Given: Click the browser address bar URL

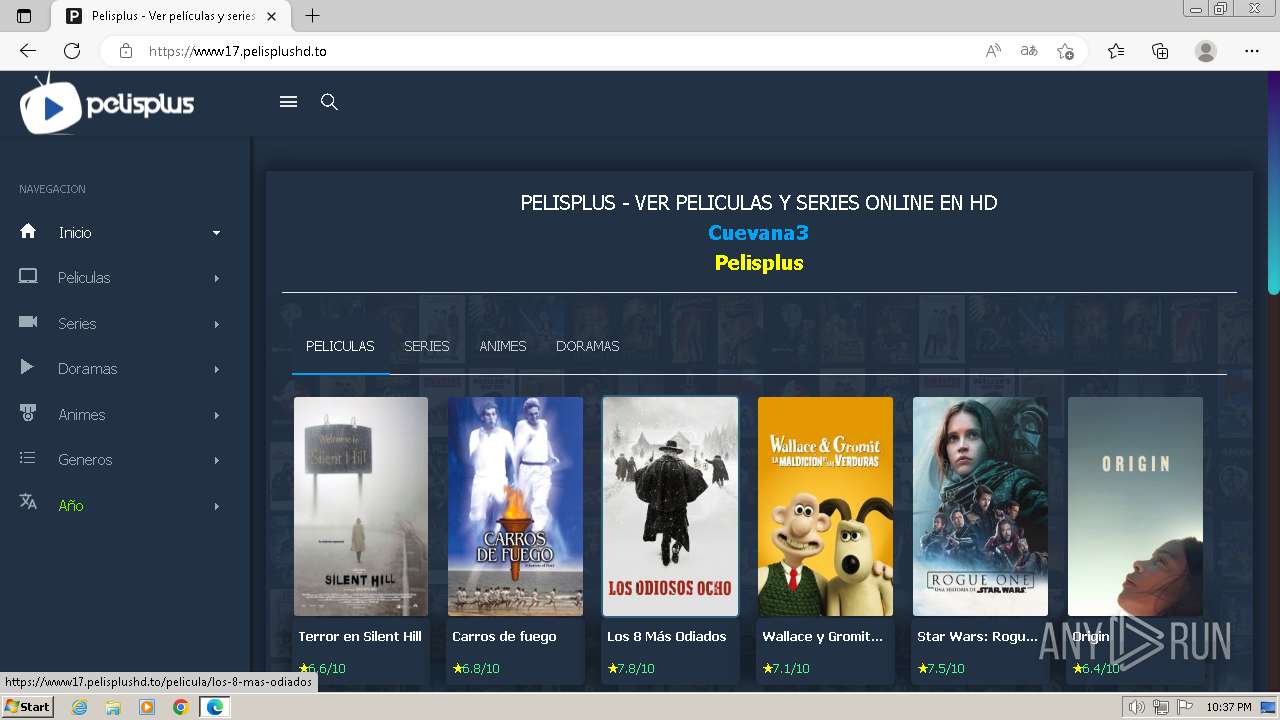Looking at the screenshot, I should pos(238,51).
